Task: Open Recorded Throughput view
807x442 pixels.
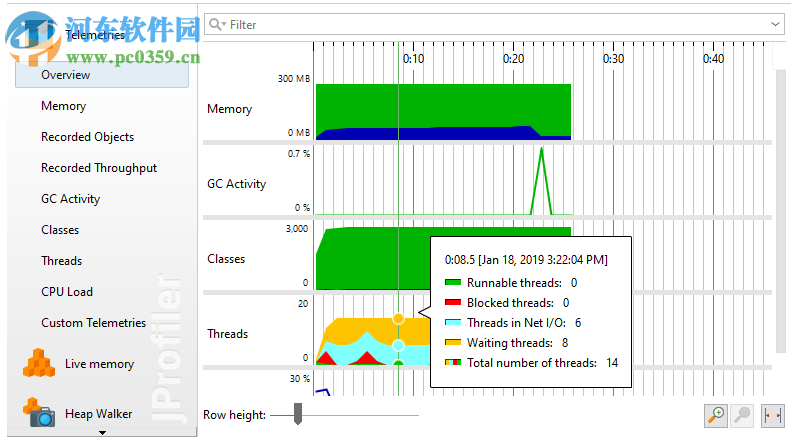Action: (x=99, y=168)
